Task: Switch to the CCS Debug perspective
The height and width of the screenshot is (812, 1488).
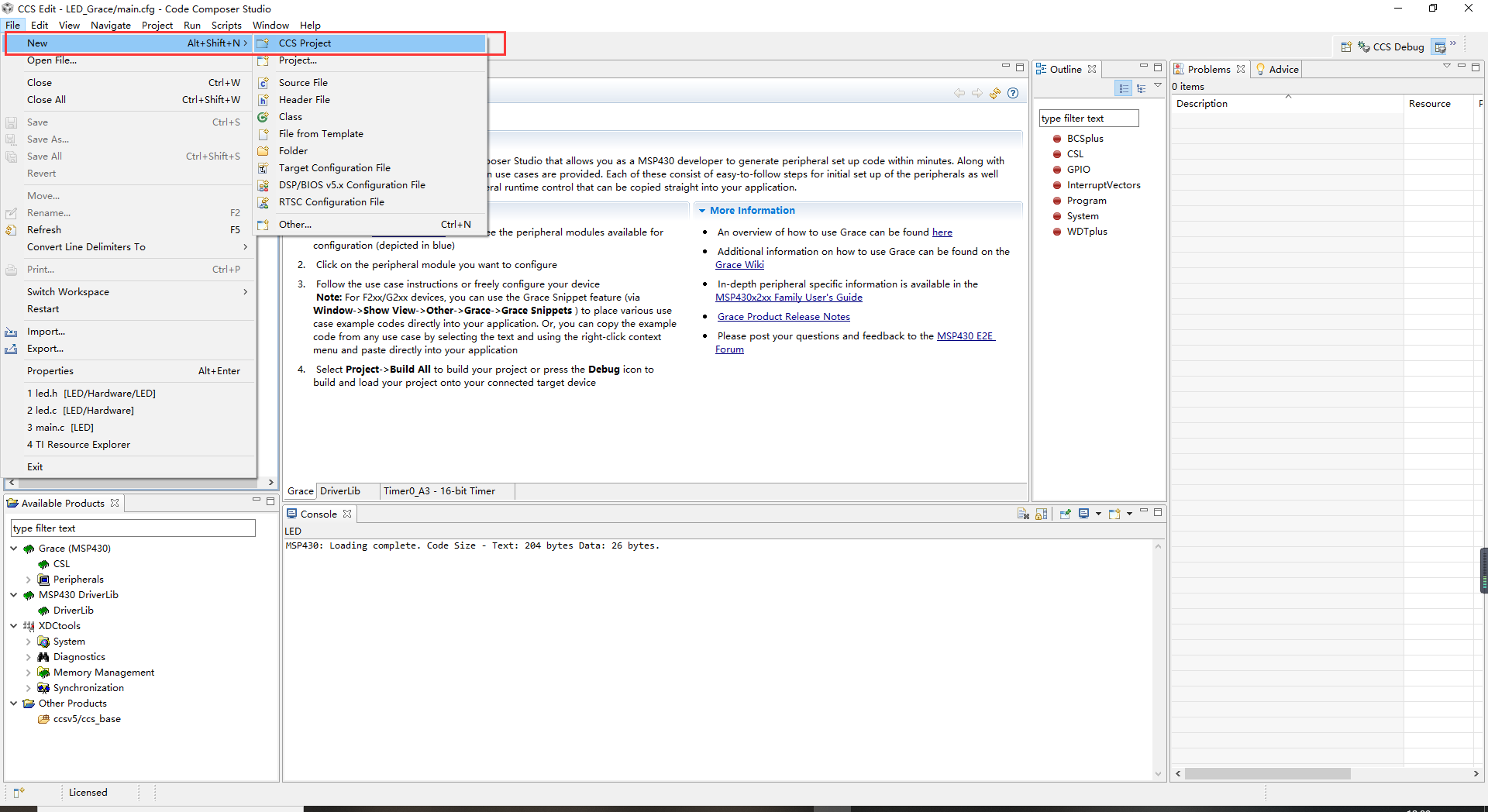Action: 1391,47
